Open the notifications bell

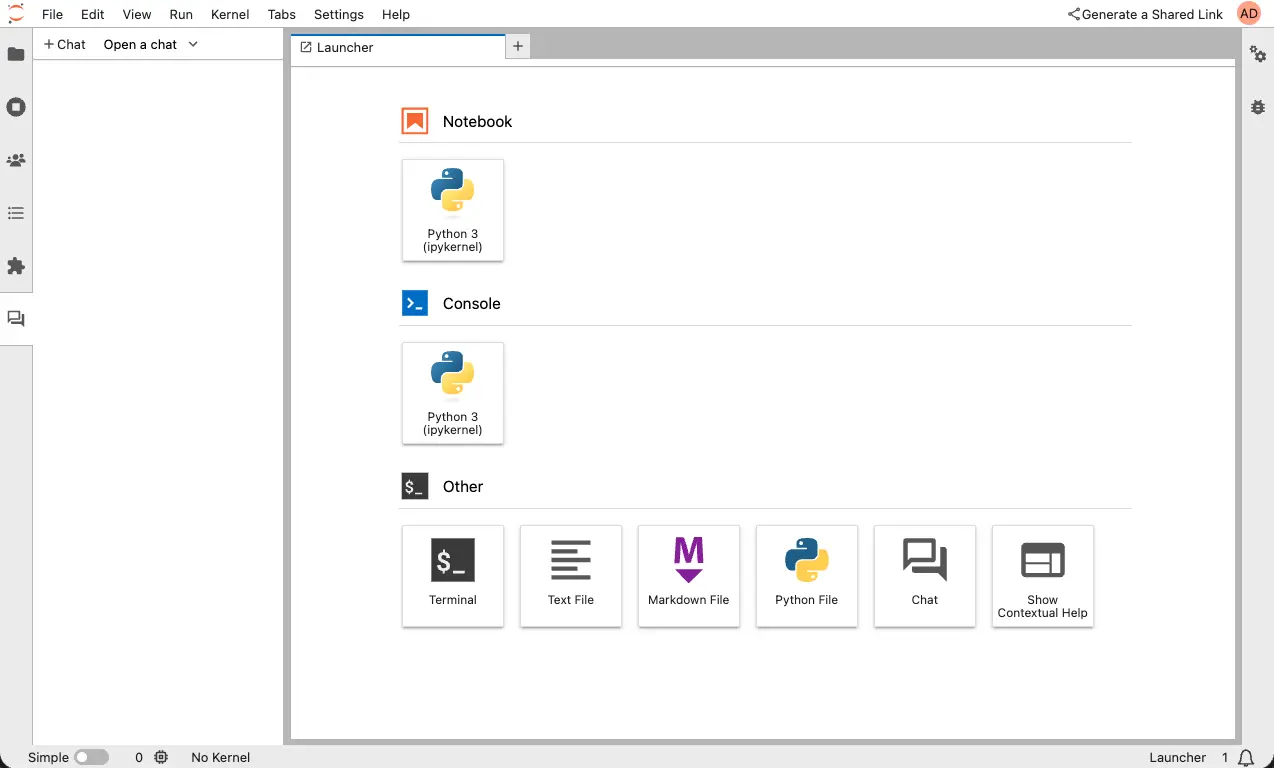[x=1245, y=757]
